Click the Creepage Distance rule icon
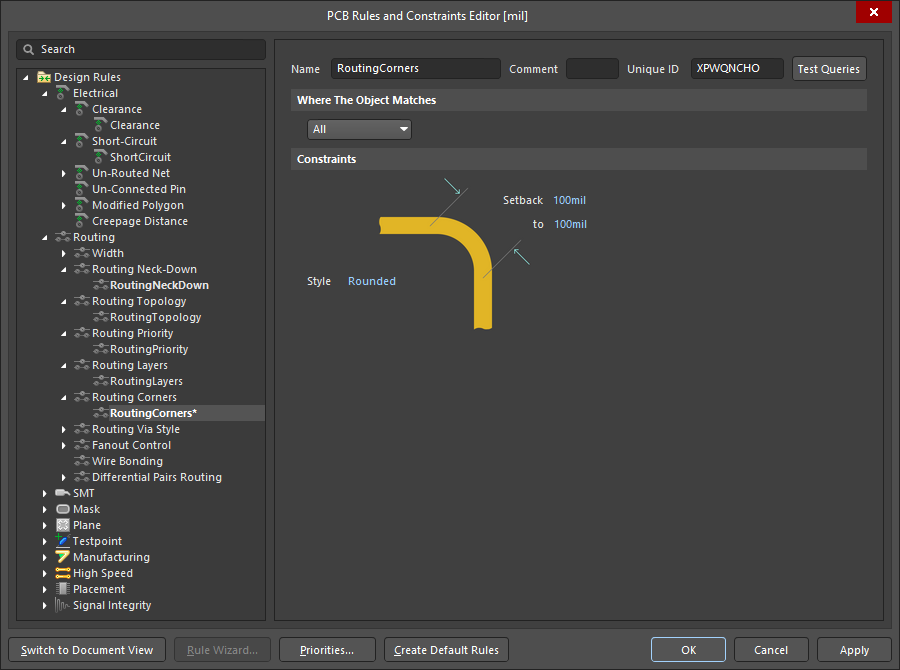The width and height of the screenshot is (900, 670). (x=82, y=221)
